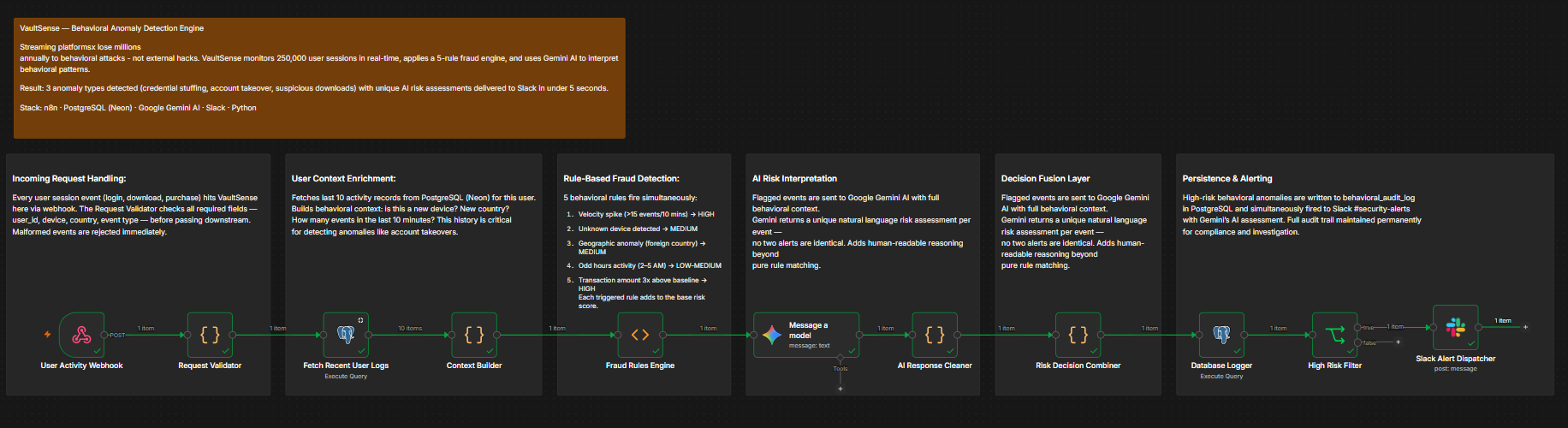The height and width of the screenshot is (428, 1568).
Task: Click the "Risk Decision Combiner" label
Action: pos(1078,366)
